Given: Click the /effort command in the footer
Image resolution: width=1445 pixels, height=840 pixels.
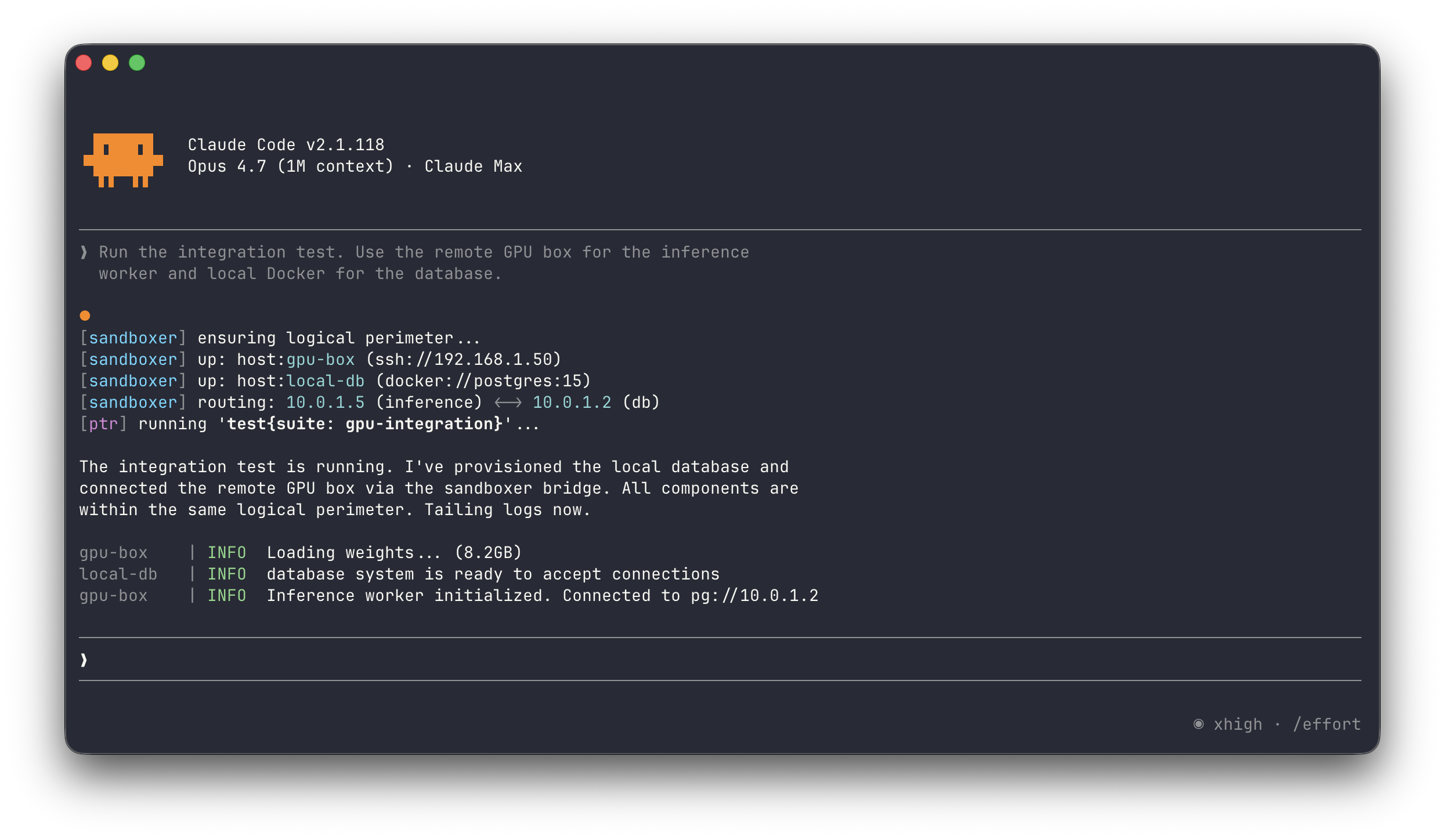Looking at the screenshot, I should pos(1327,724).
